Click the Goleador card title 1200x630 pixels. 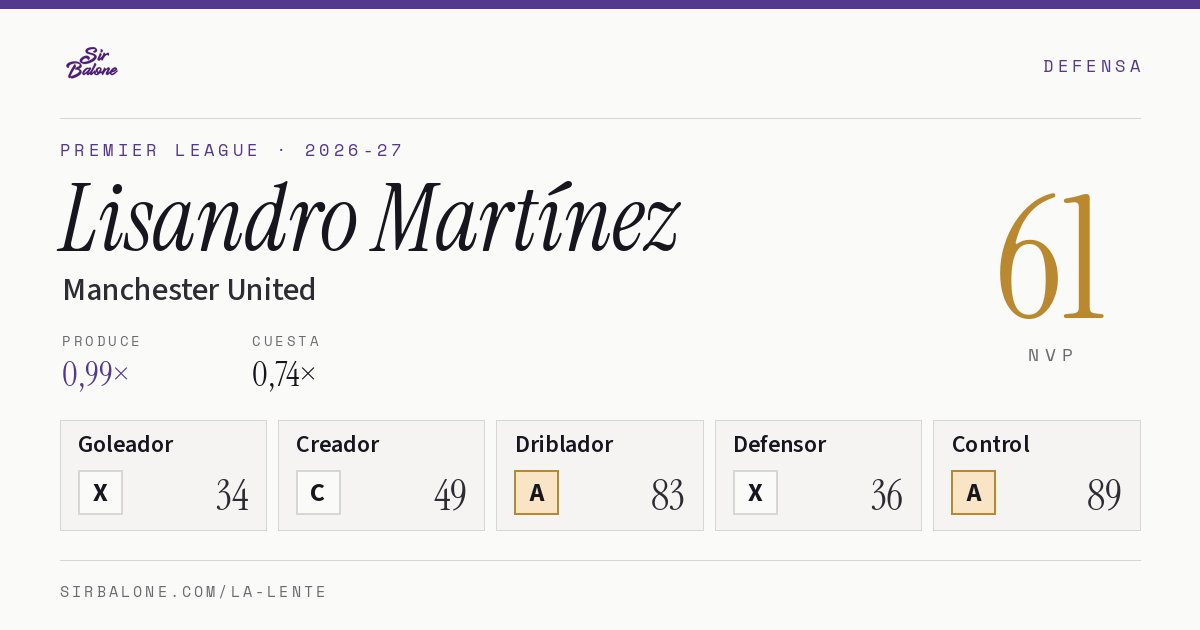126,444
